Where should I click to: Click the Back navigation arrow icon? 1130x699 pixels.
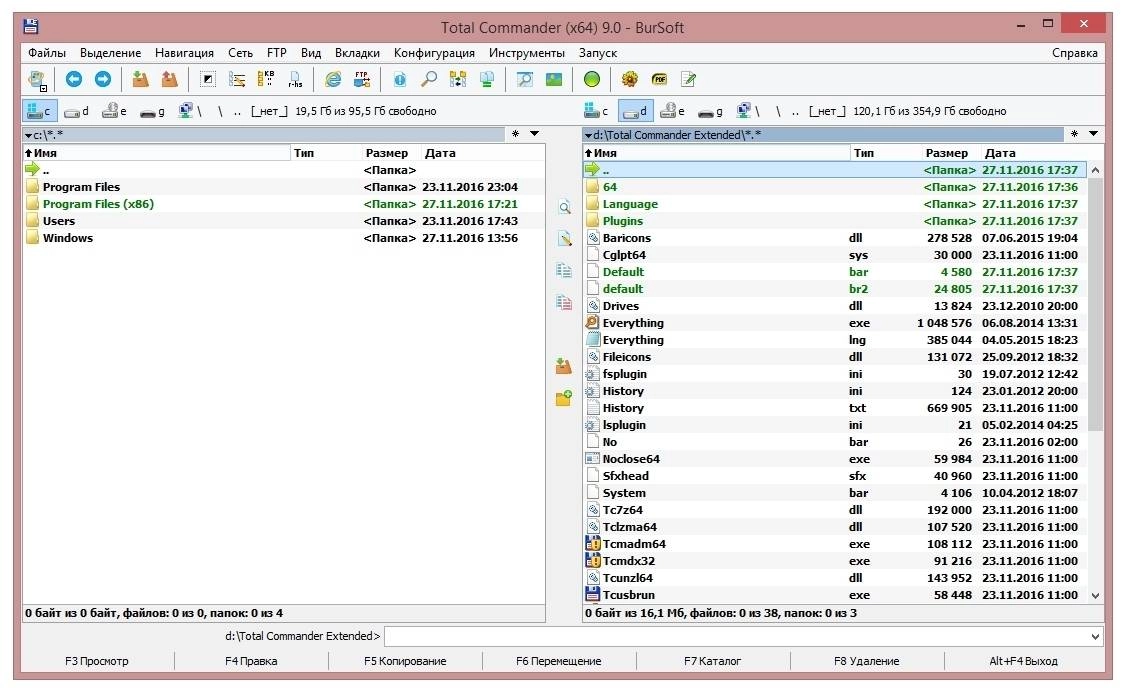[74, 79]
